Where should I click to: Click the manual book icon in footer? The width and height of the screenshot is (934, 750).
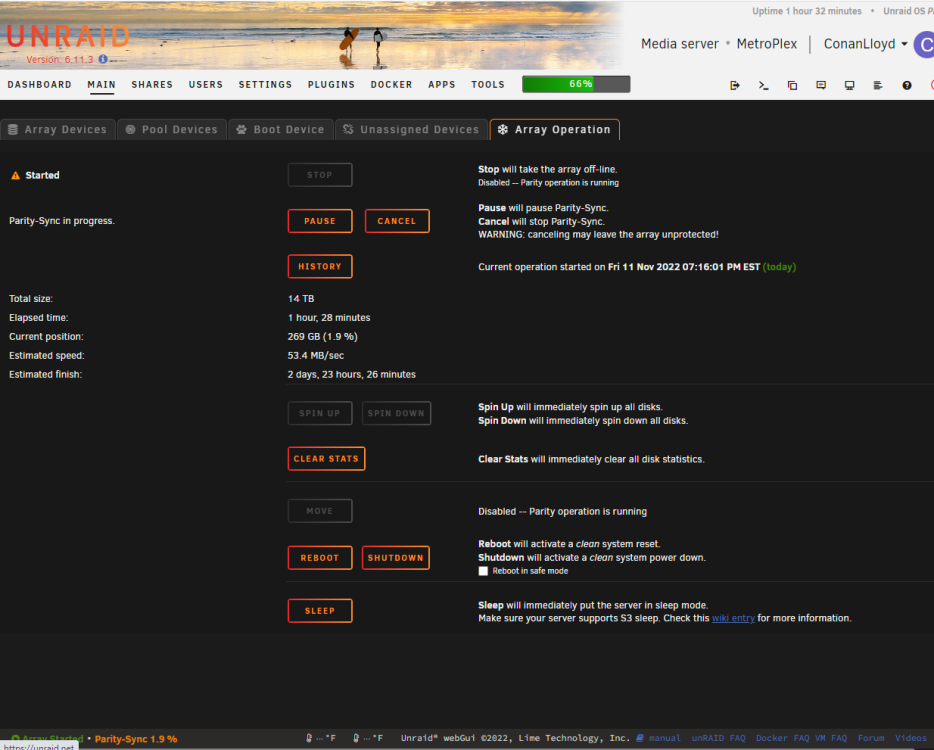coord(640,738)
